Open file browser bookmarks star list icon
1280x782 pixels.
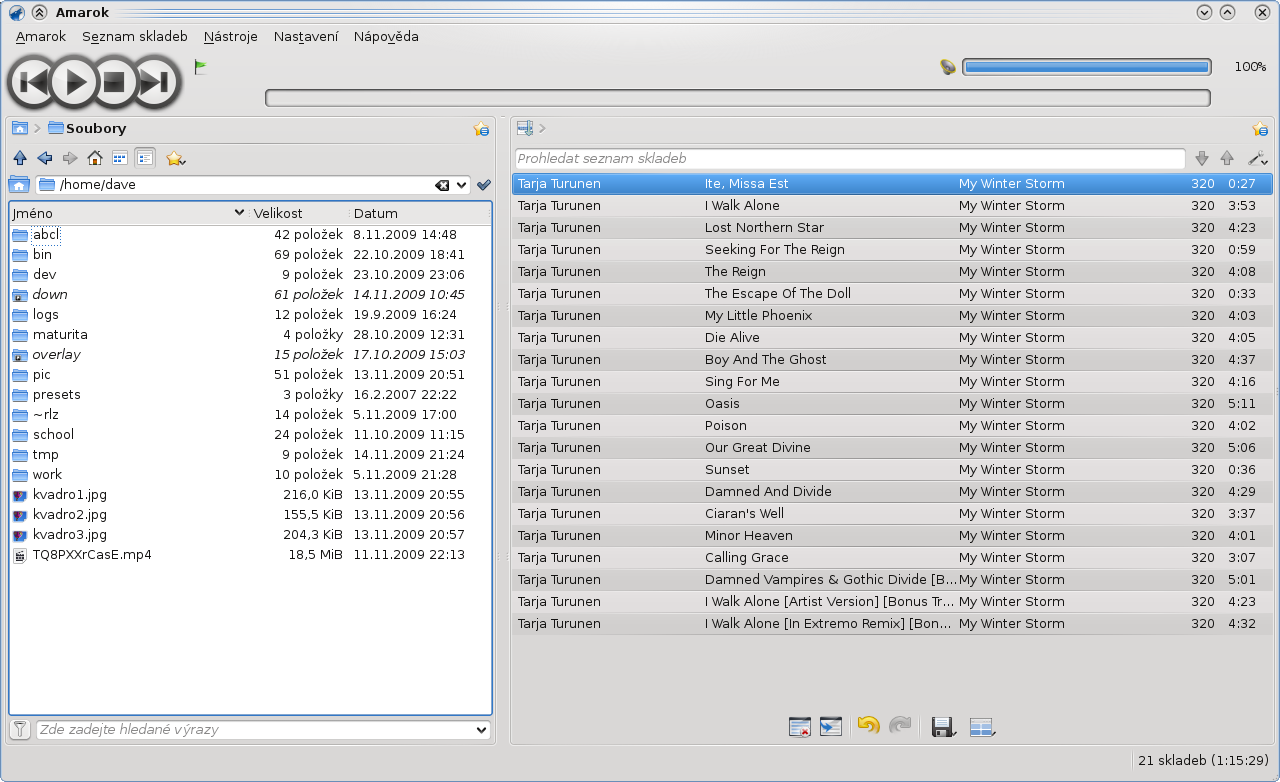(481, 129)
